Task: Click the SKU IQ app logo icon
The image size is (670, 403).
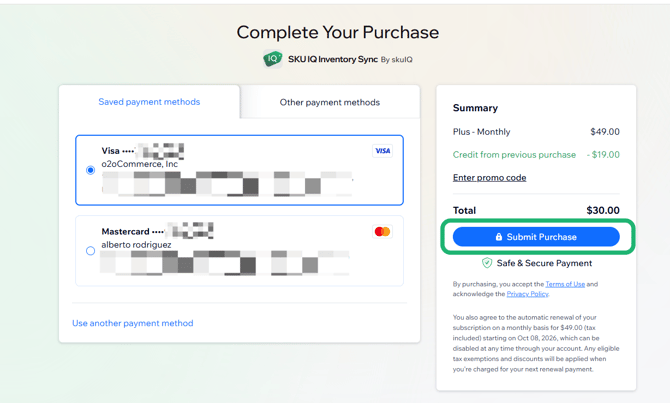Action: (x=272, y=59)
